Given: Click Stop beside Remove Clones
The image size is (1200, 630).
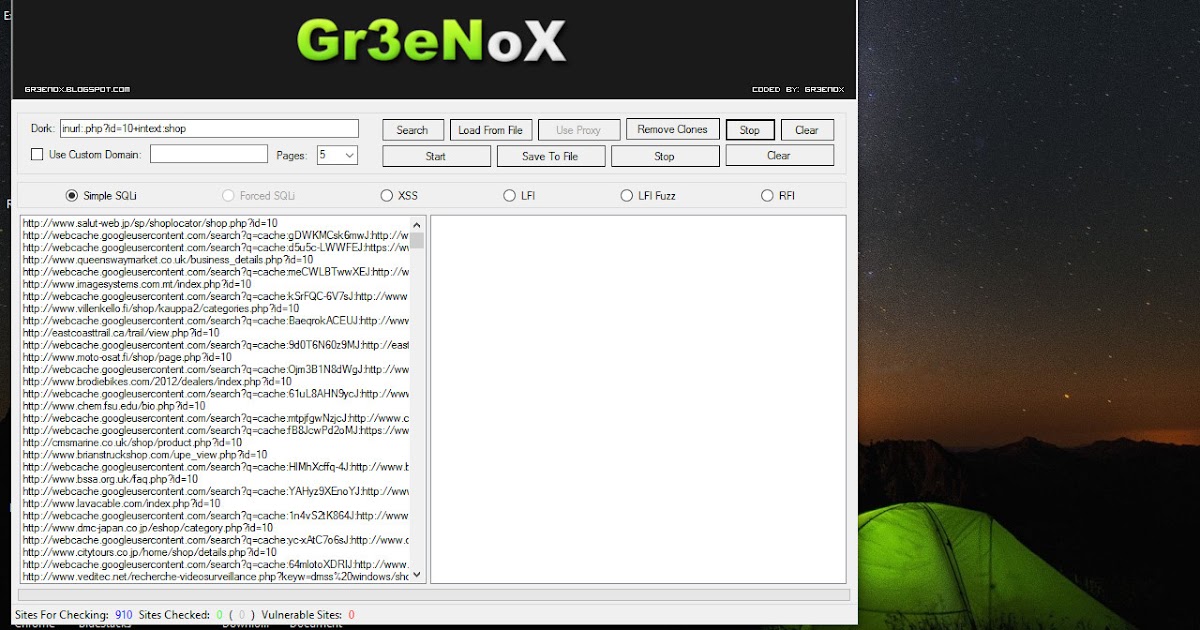Looking at the screenshot, I should click(750, 130).
